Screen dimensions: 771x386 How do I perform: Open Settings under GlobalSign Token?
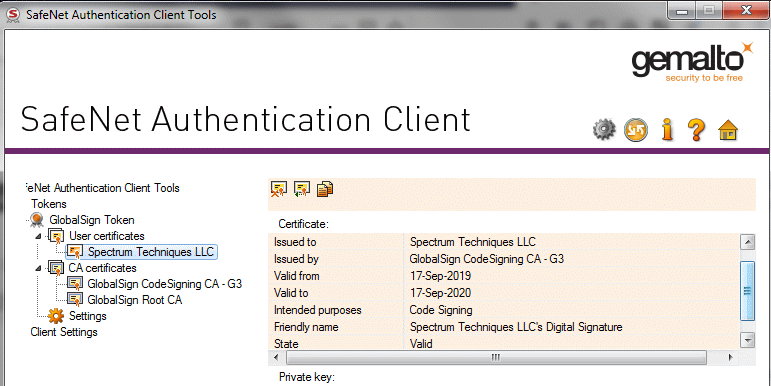[x=88, y=316]
